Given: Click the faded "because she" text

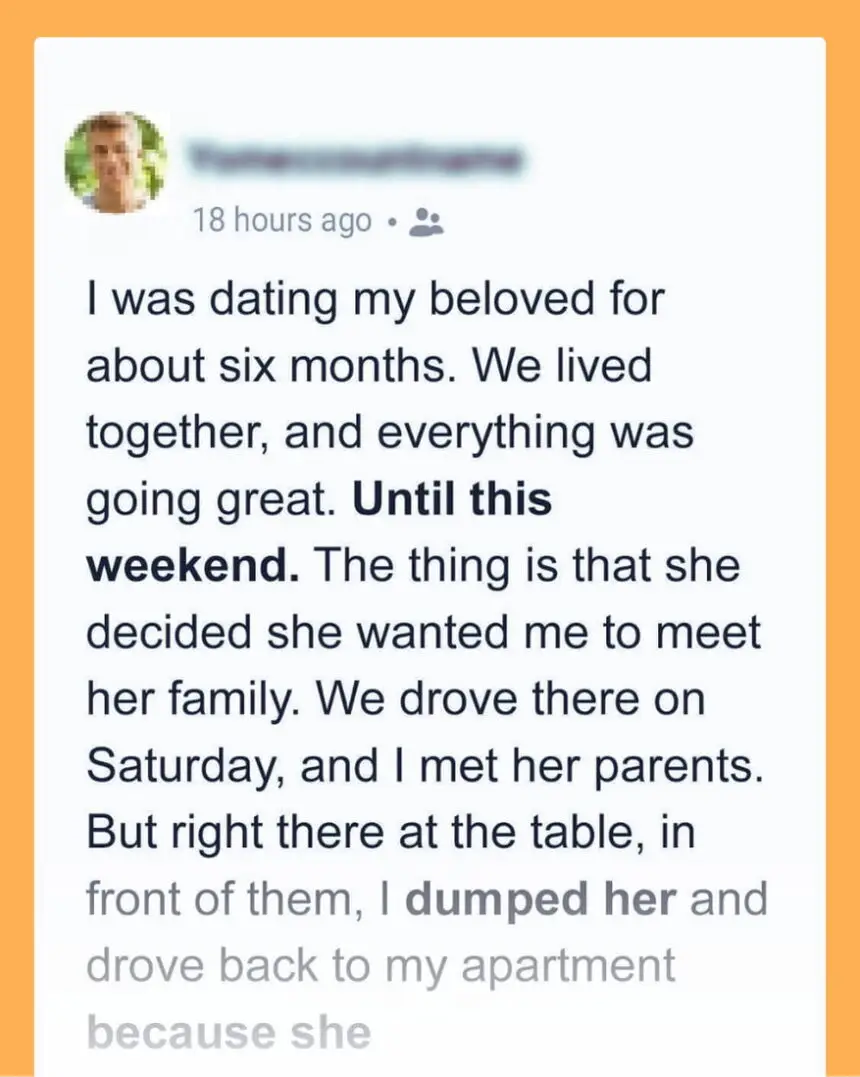Looking at the screenshot, I should (x=229, y=1032).
